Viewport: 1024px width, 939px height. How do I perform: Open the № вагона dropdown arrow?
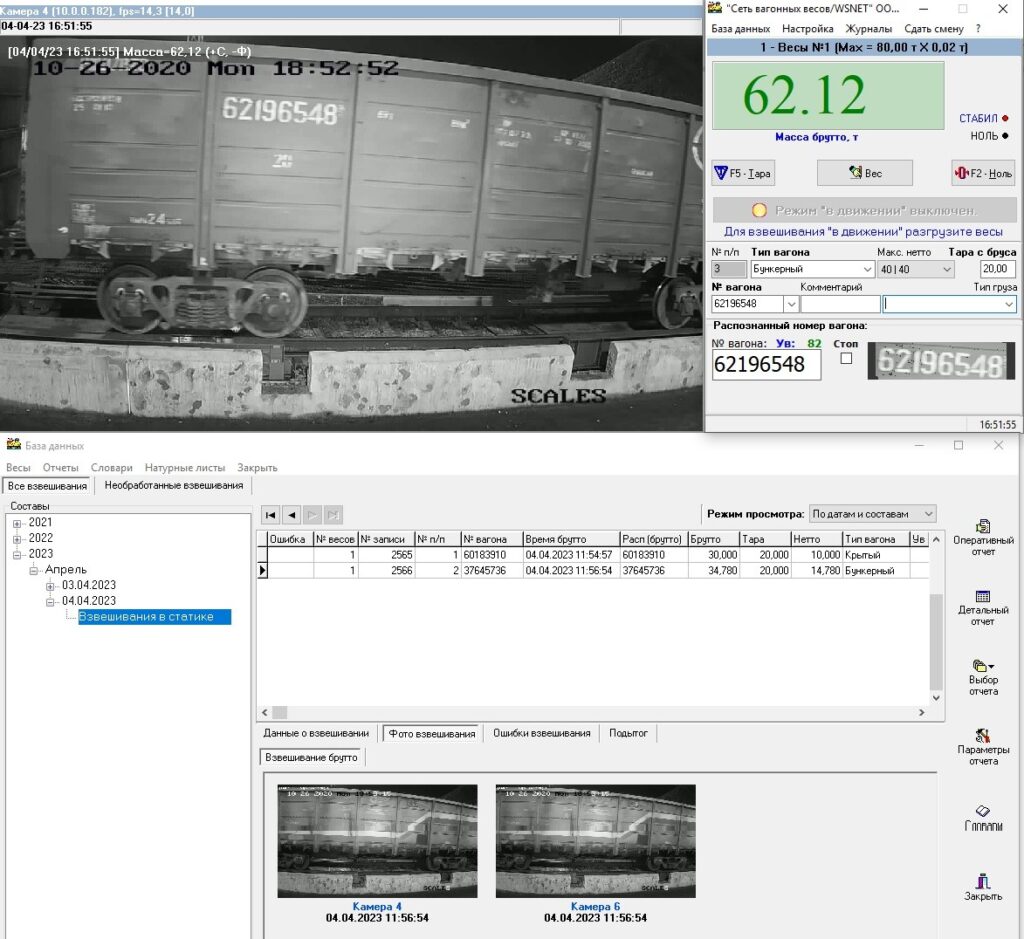click(792, 304)
